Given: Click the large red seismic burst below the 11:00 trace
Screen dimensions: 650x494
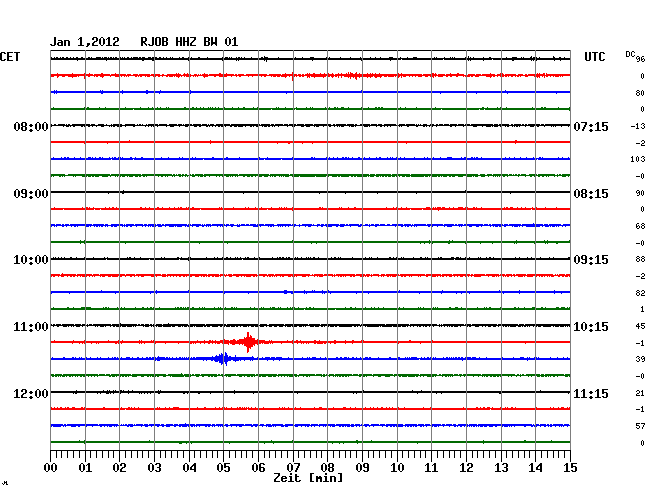Looking at the screenshot, I should [248, 342].
